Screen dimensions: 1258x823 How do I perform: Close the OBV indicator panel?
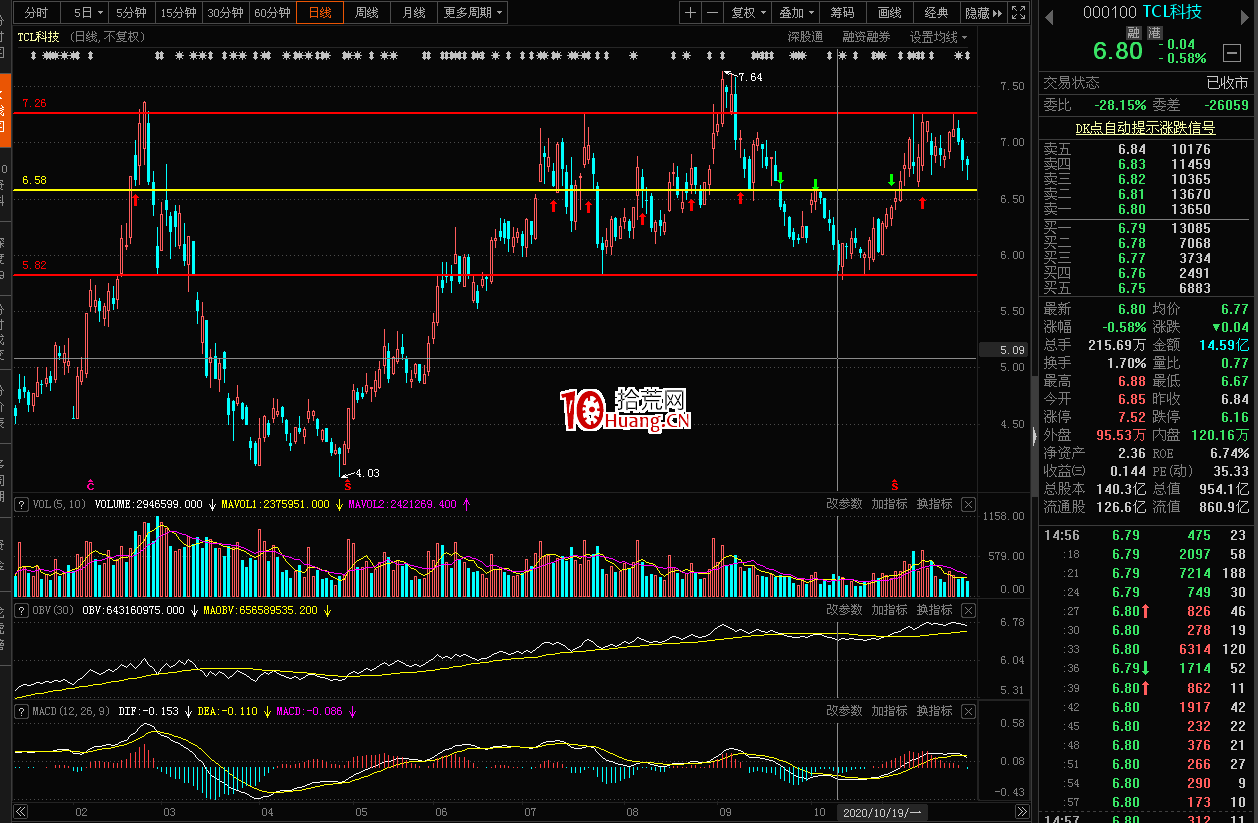click(968, 610)
